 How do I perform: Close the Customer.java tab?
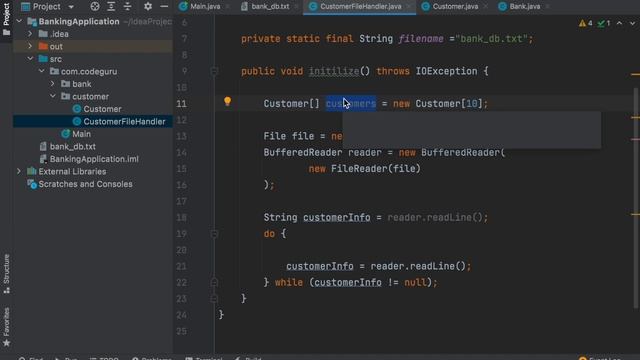pyautogui.click(x=485, y=7)
